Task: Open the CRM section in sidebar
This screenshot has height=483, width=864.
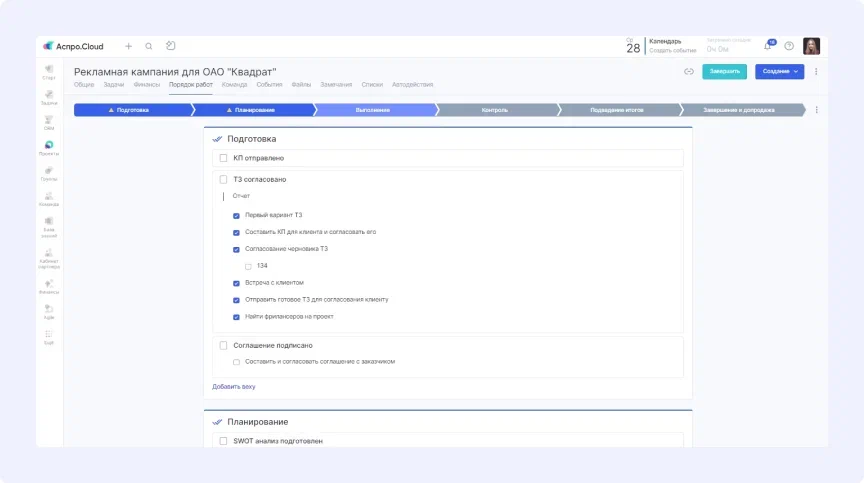Action: [x=49, y=123]
